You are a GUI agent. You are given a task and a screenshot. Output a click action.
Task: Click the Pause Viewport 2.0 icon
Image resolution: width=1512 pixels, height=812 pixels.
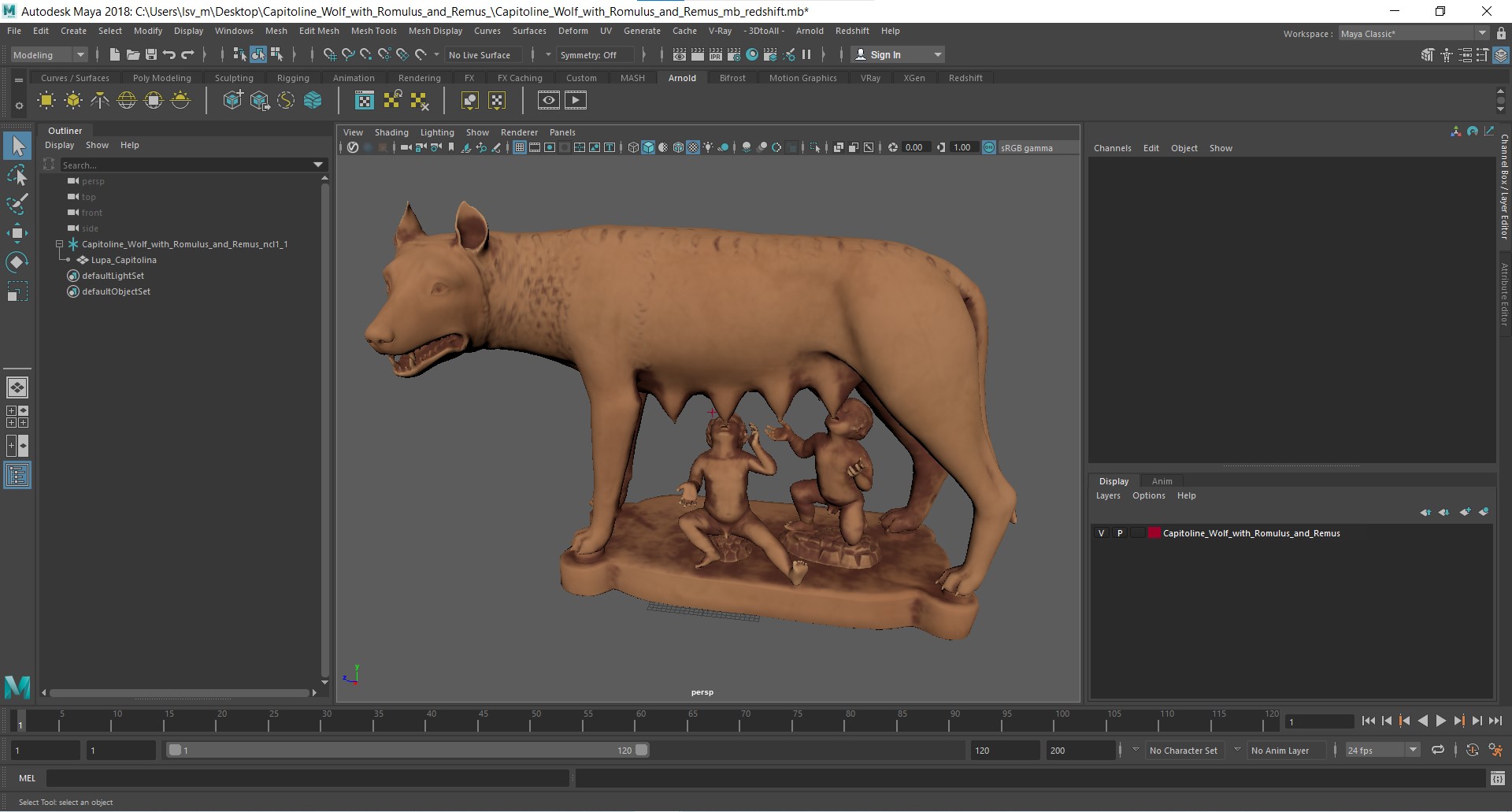(x=806, y=54)
